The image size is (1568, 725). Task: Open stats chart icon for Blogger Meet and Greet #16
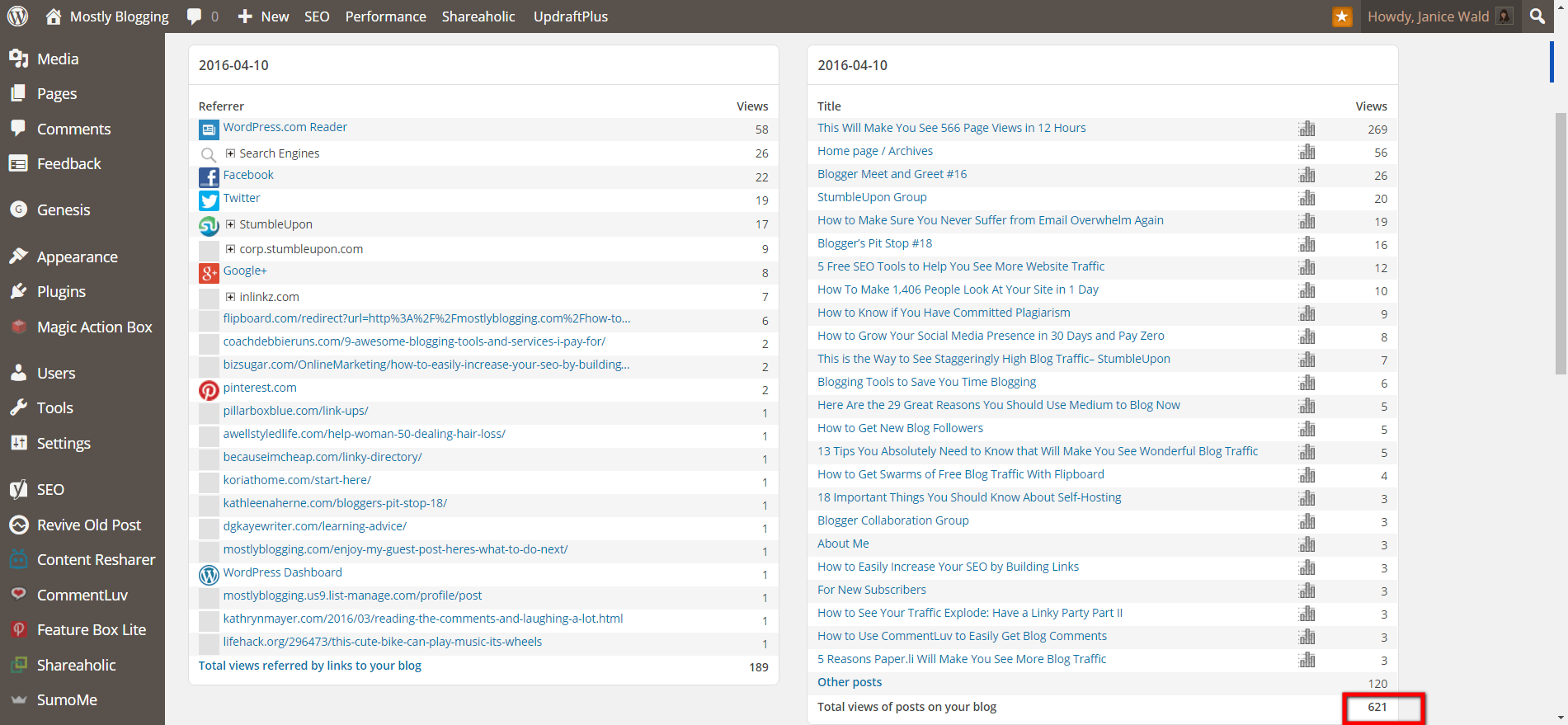pyautogui.click(x=1307, y=175)
